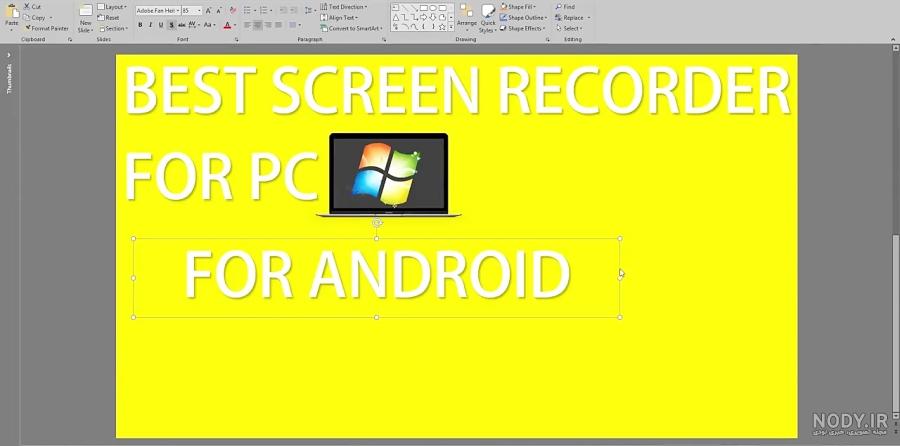The height and width of the screenshot is (446, 900).
Task: Open the Text Direction menu
Action: [343, 7]
